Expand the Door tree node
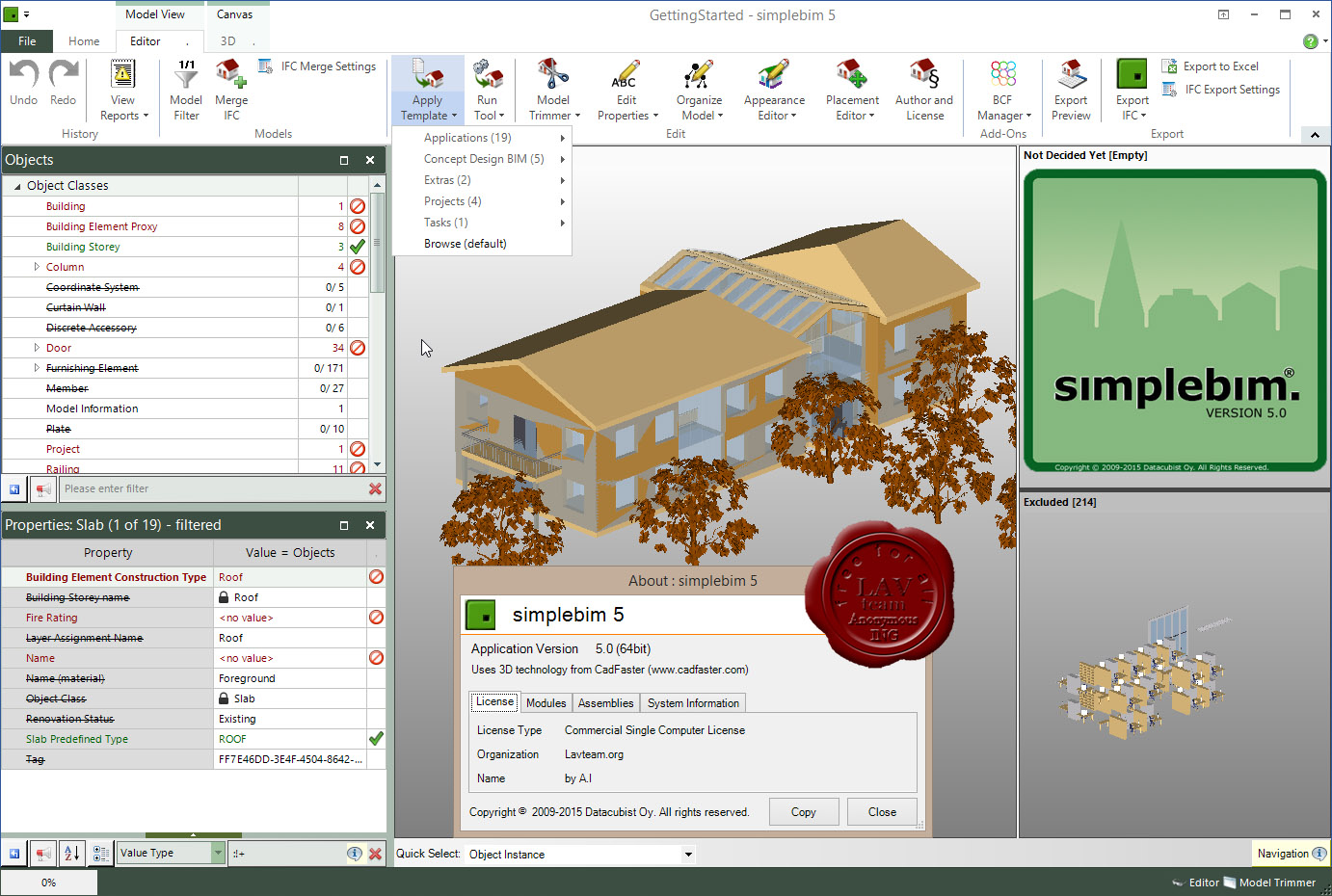 [x=37, y=348]
